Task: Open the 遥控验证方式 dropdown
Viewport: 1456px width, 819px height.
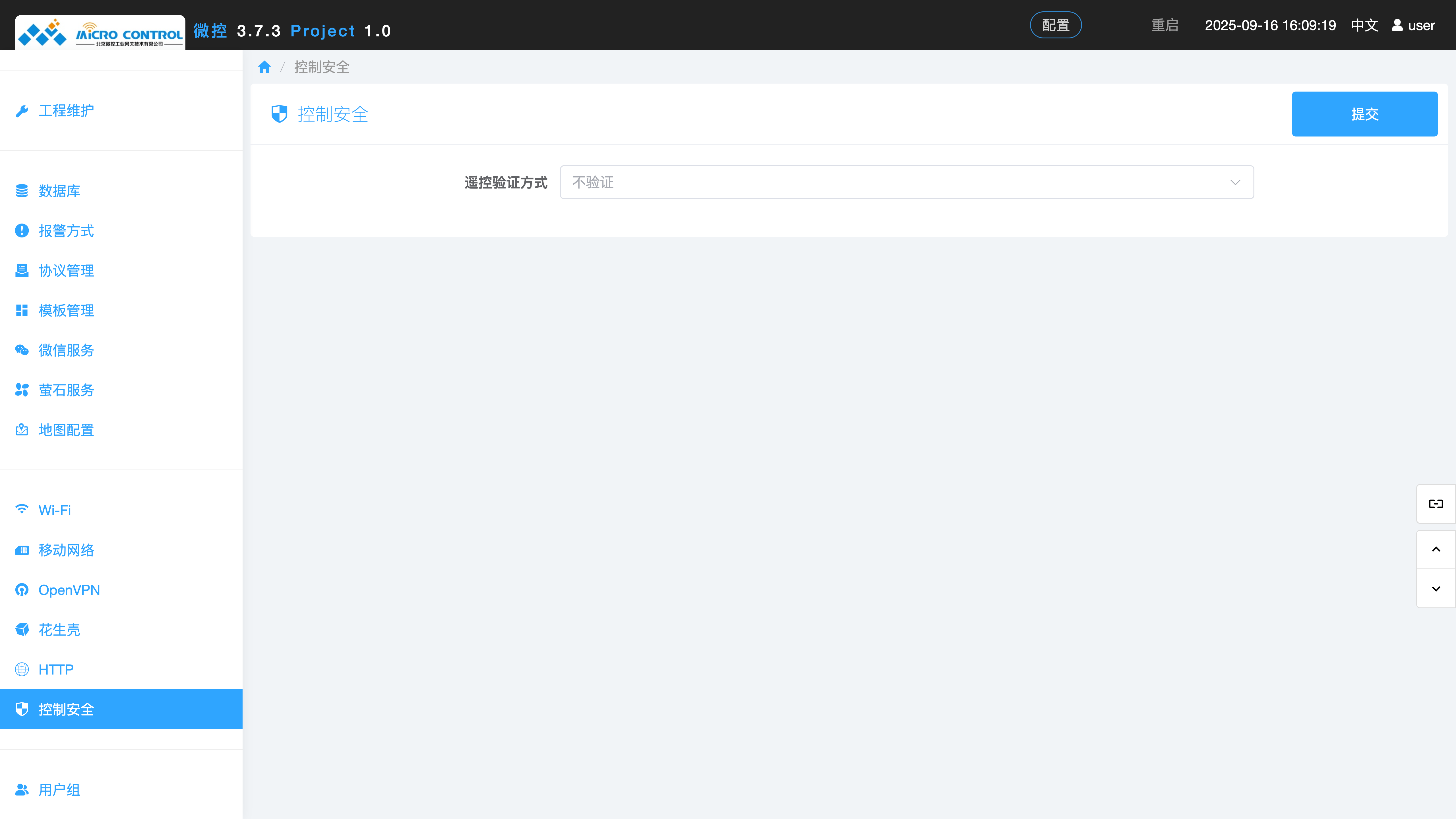Action: (906, 182)
